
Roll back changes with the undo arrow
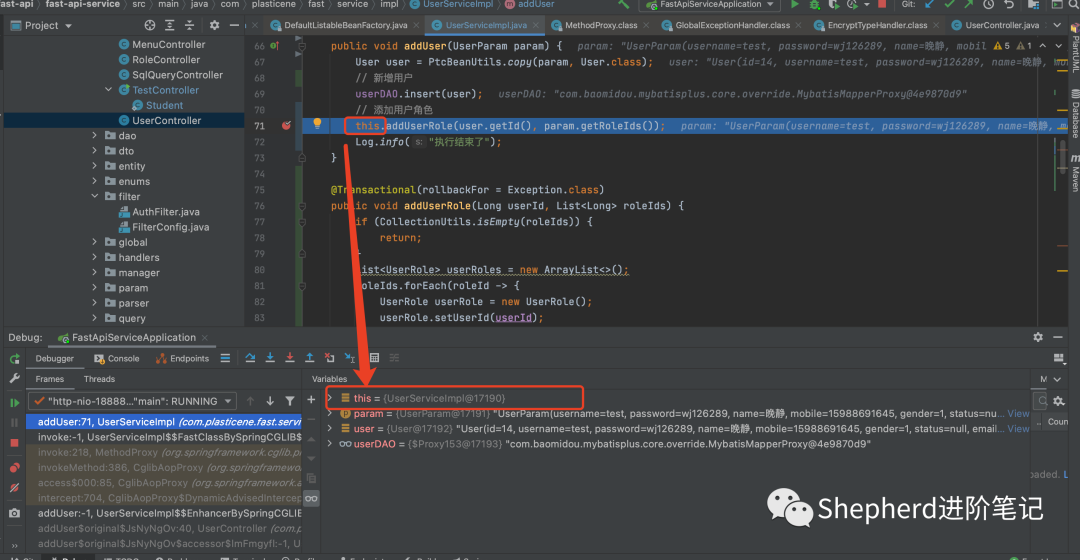pyautogui.click(x=1009, y=4)
